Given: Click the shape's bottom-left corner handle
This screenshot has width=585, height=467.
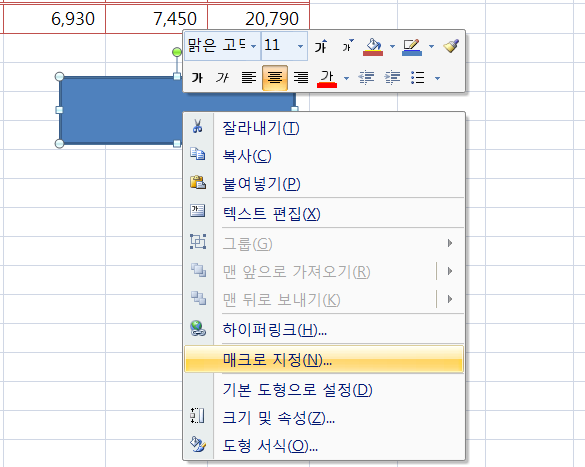Looking at the screenshot, I should pyautogui.click(x=59, y=144).
